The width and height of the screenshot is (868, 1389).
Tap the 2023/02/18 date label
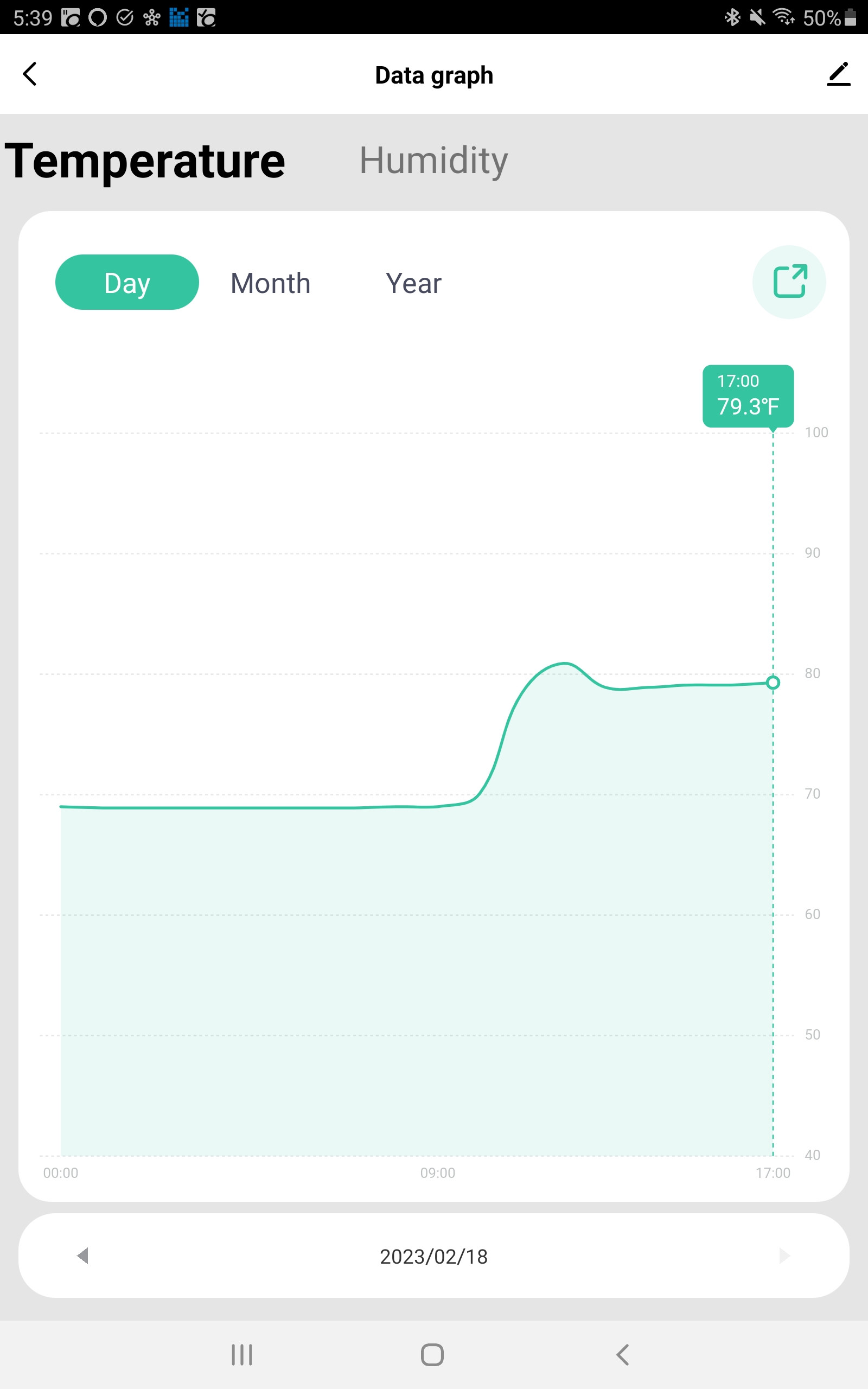pyautogui.click(x=433, y=1257)
